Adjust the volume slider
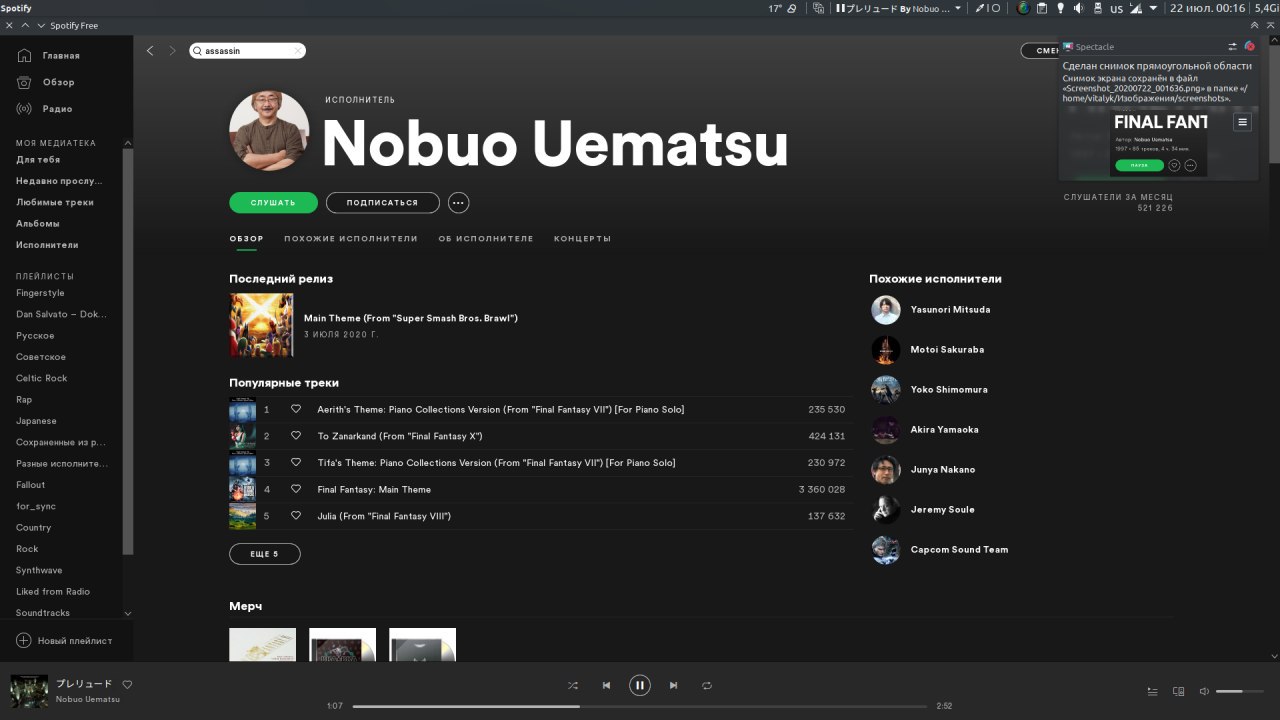 tap(1240, 691)
